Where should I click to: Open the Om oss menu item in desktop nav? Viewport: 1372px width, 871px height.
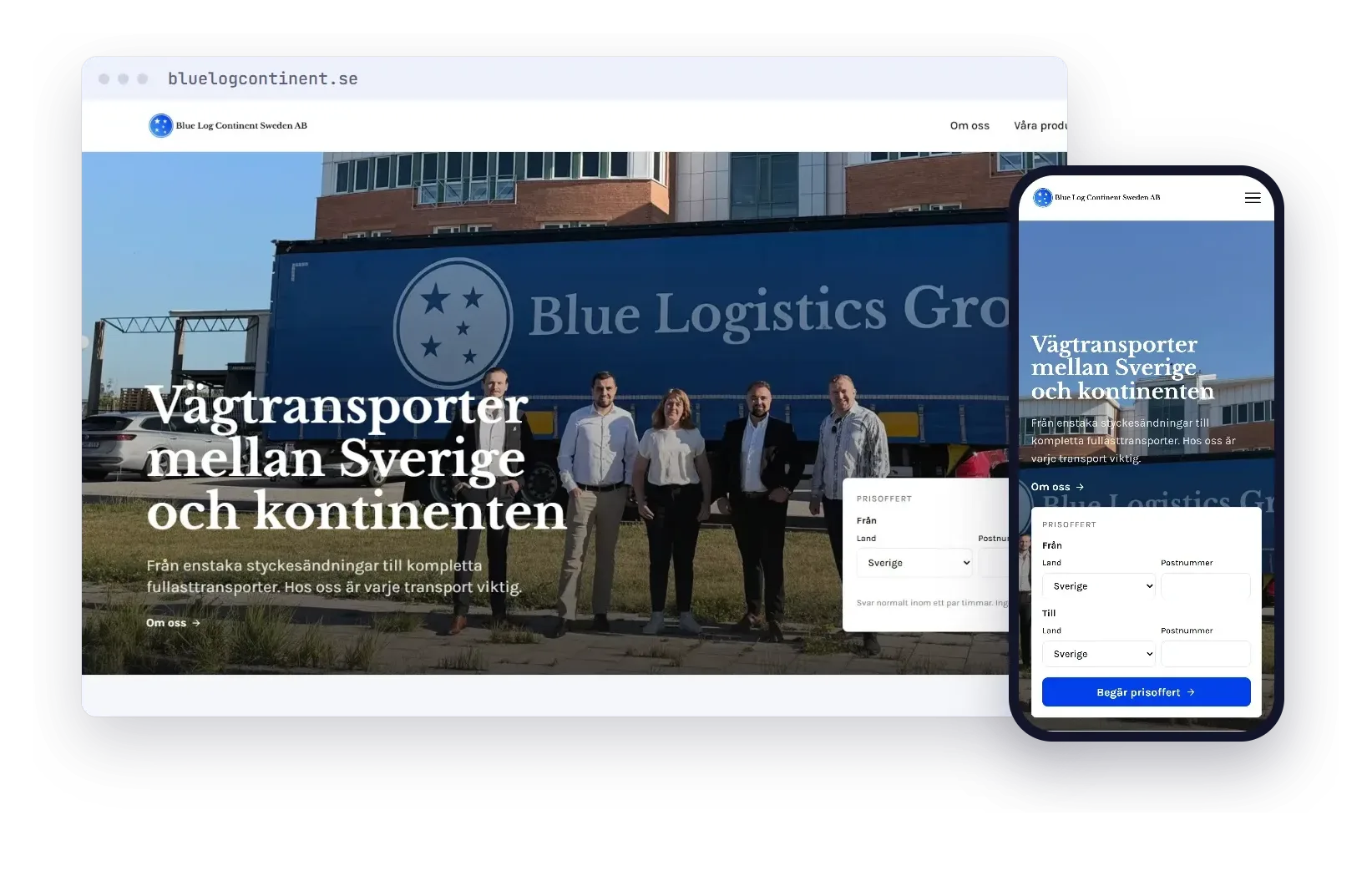click(x=970, y=125)
